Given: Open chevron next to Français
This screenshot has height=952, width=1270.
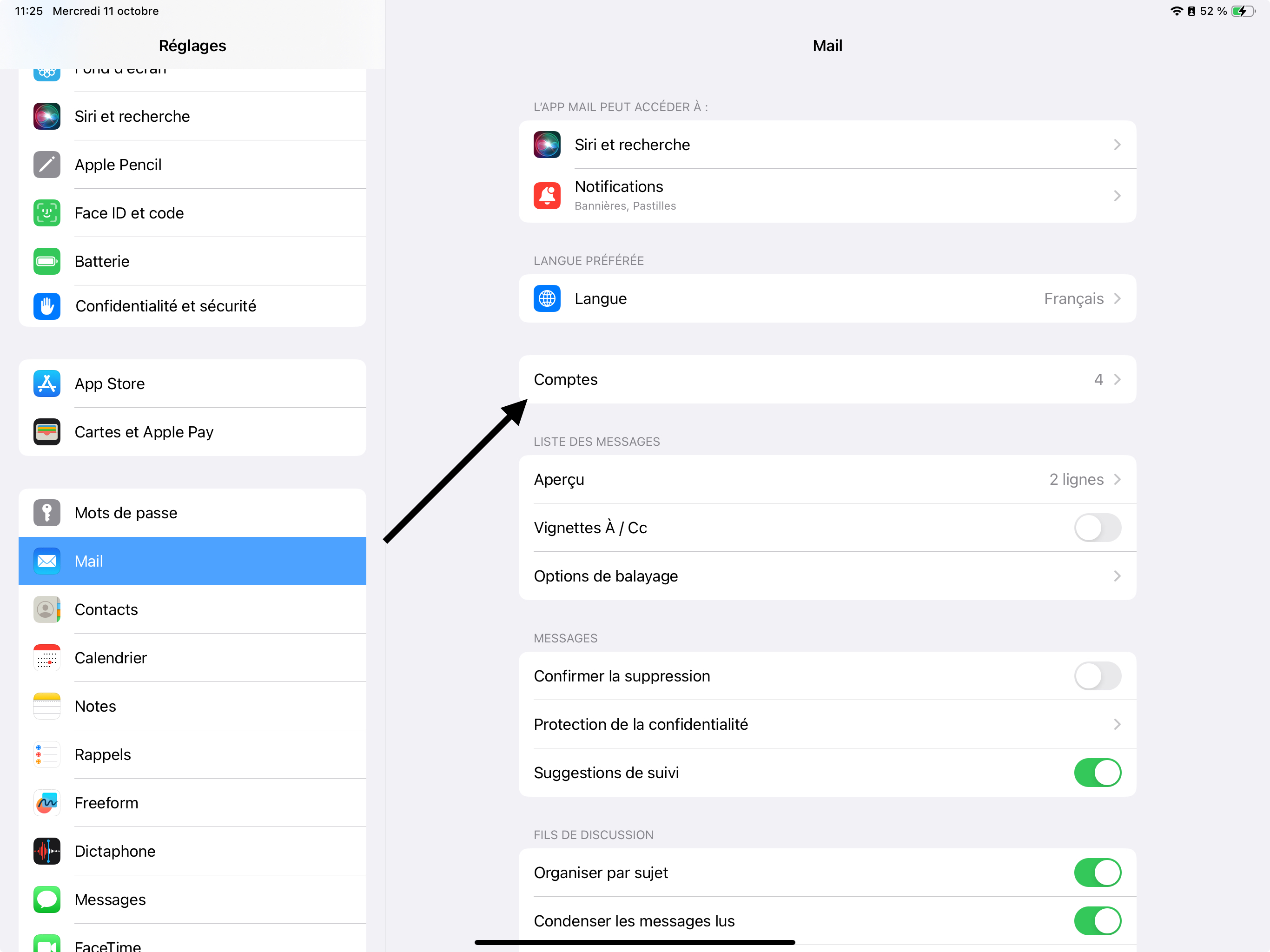Looking at the screenshot, I should click(x=1117, y=298).
